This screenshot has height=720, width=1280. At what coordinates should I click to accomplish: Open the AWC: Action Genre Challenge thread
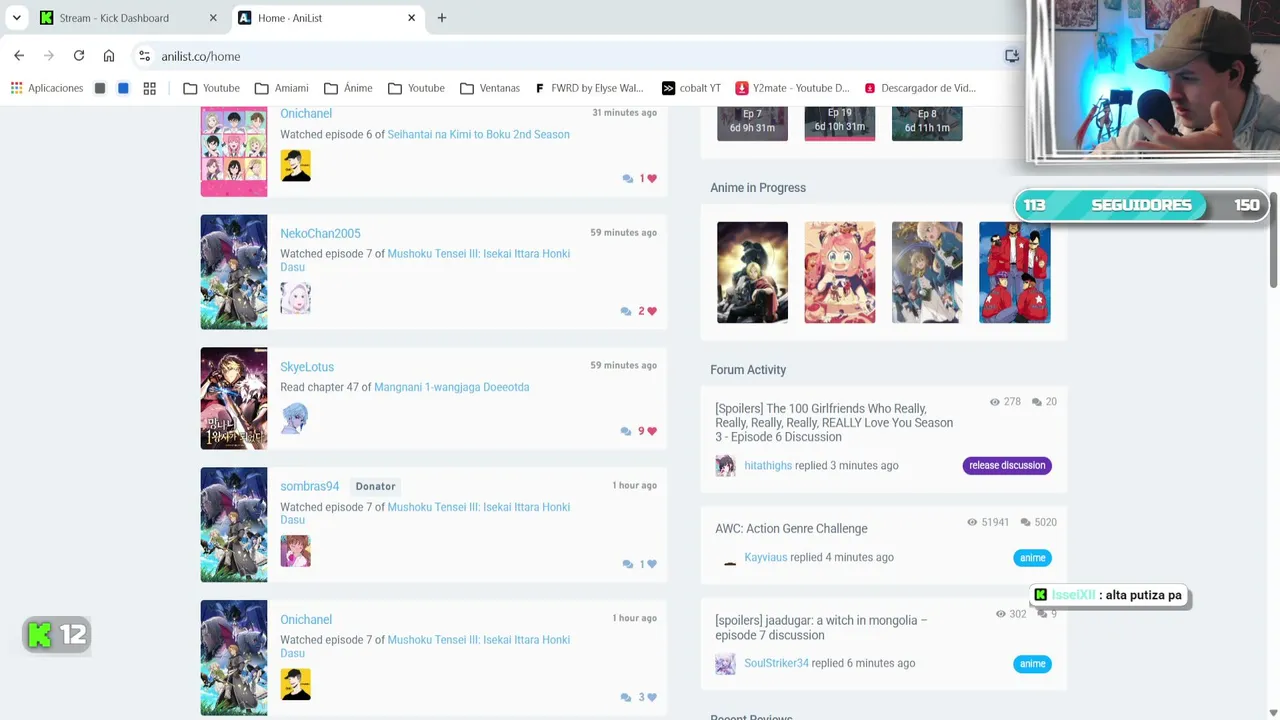(x=791, y=528)
